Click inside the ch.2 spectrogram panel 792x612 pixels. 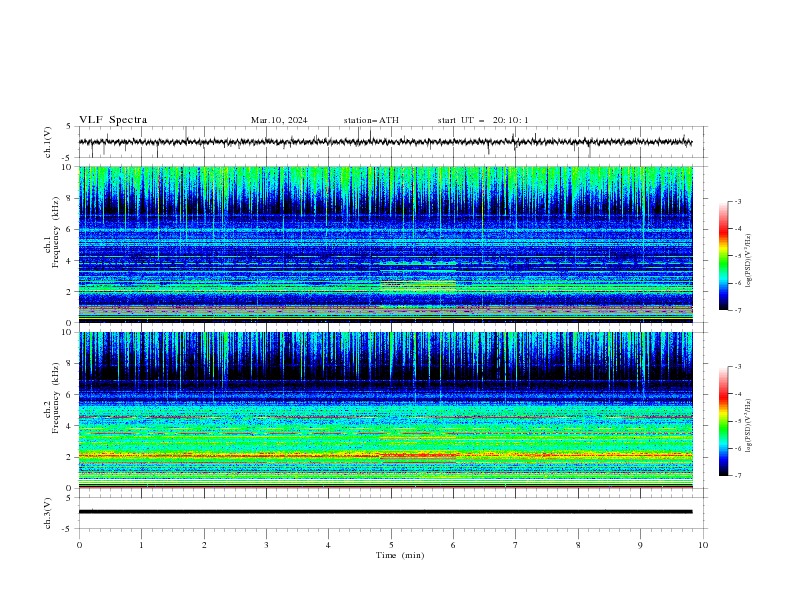coord(385,410)
